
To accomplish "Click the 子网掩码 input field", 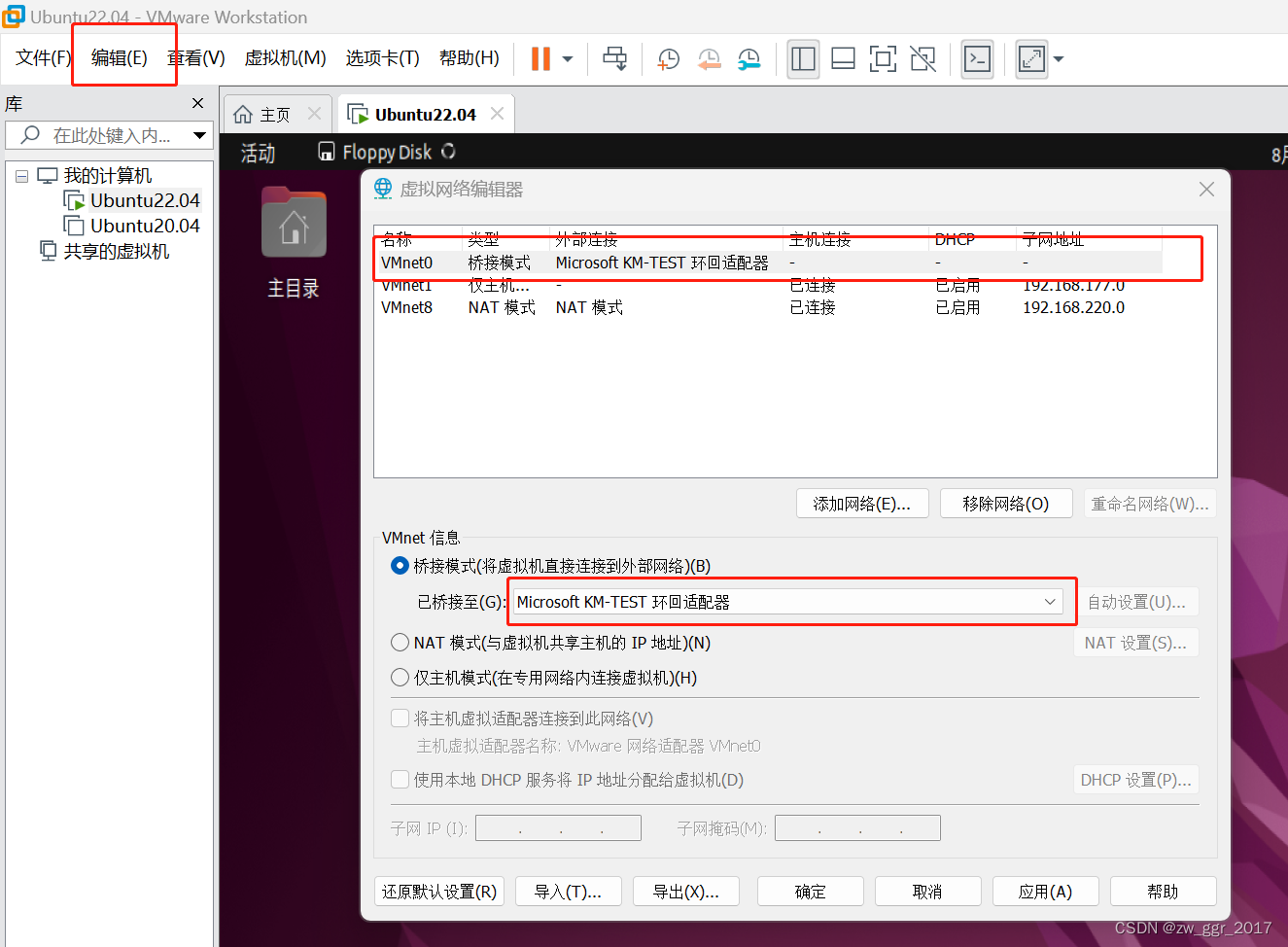I will 857,827.
